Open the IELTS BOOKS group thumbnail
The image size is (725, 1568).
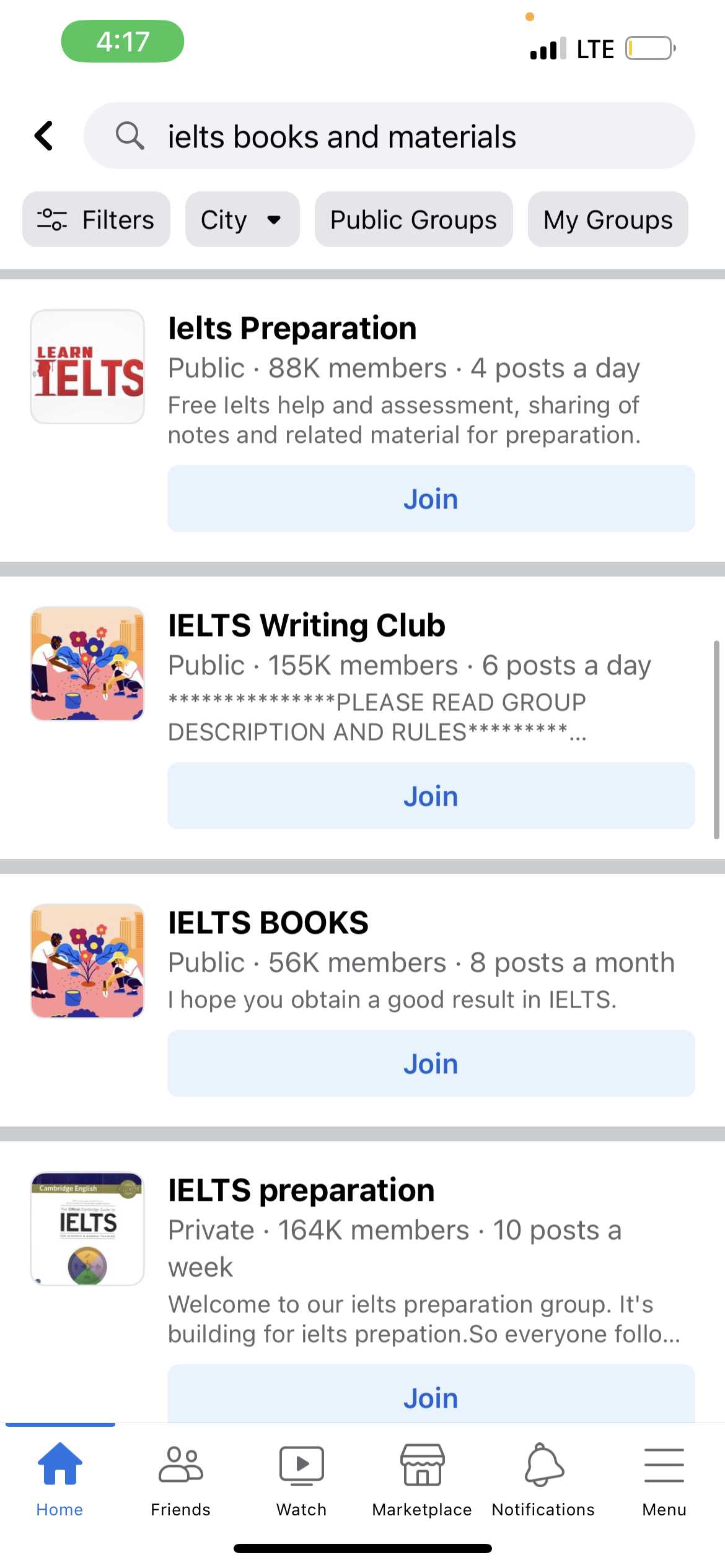tap(87, 960)
